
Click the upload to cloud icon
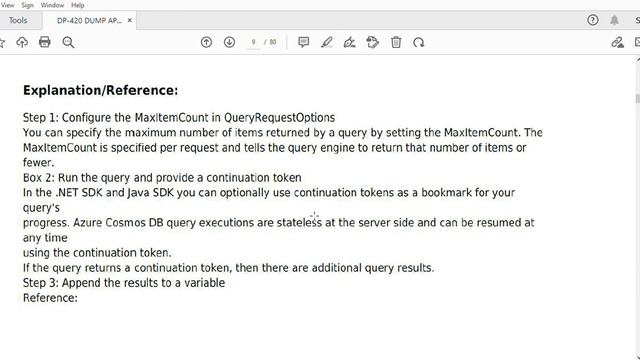(x=22, y=42)
